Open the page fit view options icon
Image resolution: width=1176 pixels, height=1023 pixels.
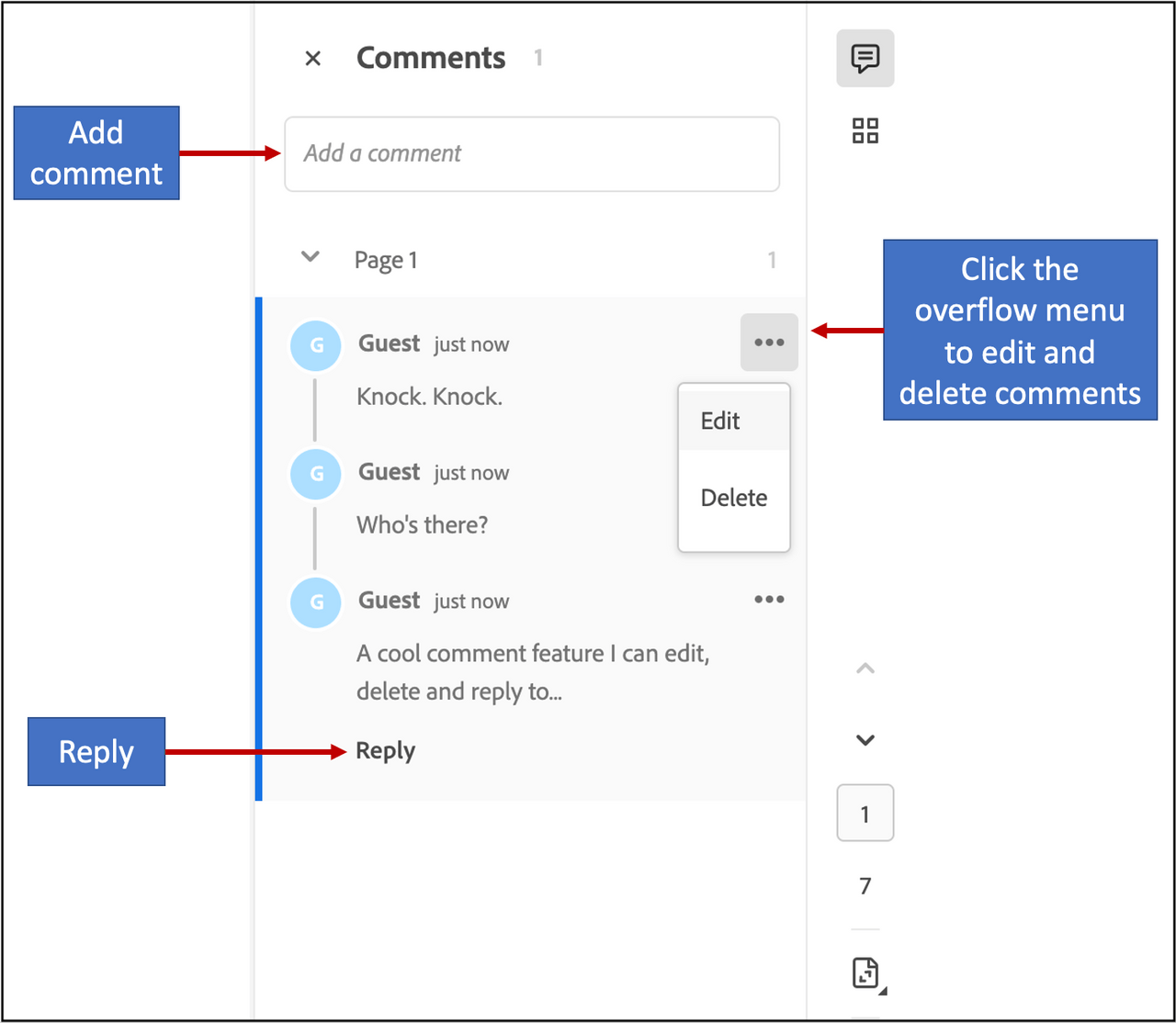[x=868, y=973]
